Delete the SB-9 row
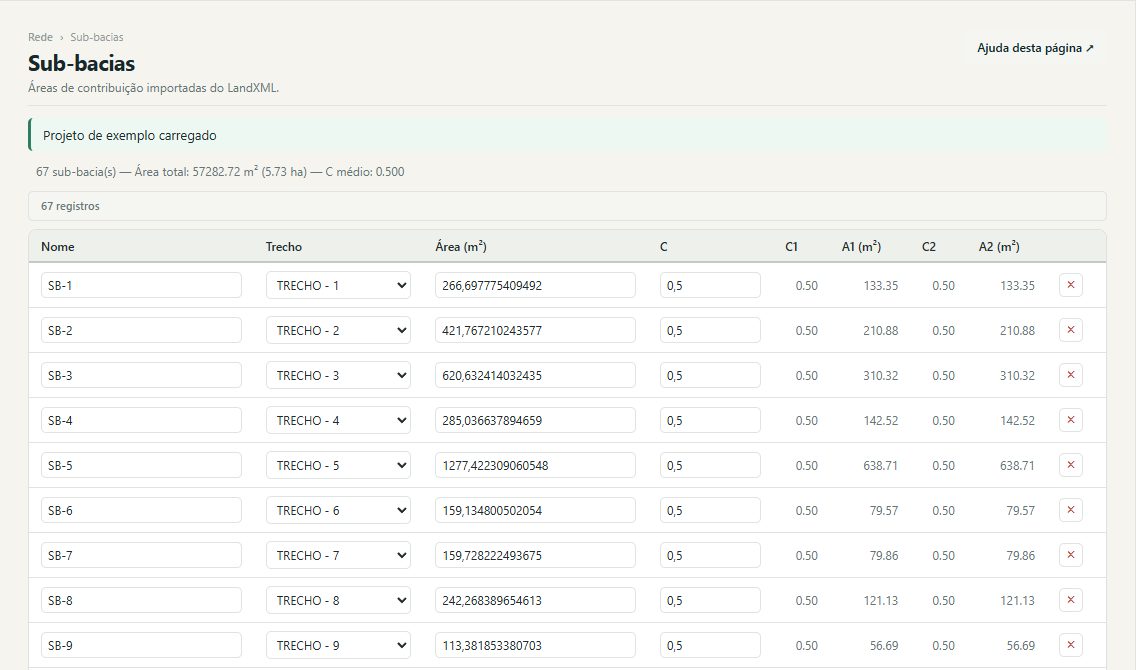 (x=1070, y=645)
